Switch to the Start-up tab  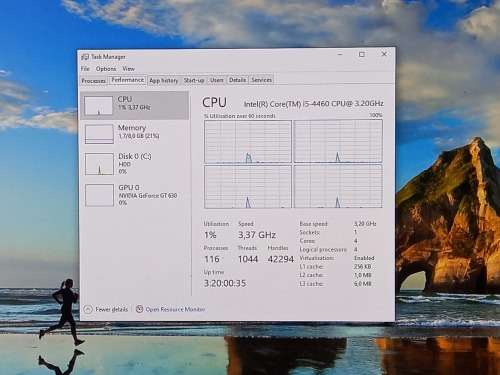pos(194,80)
